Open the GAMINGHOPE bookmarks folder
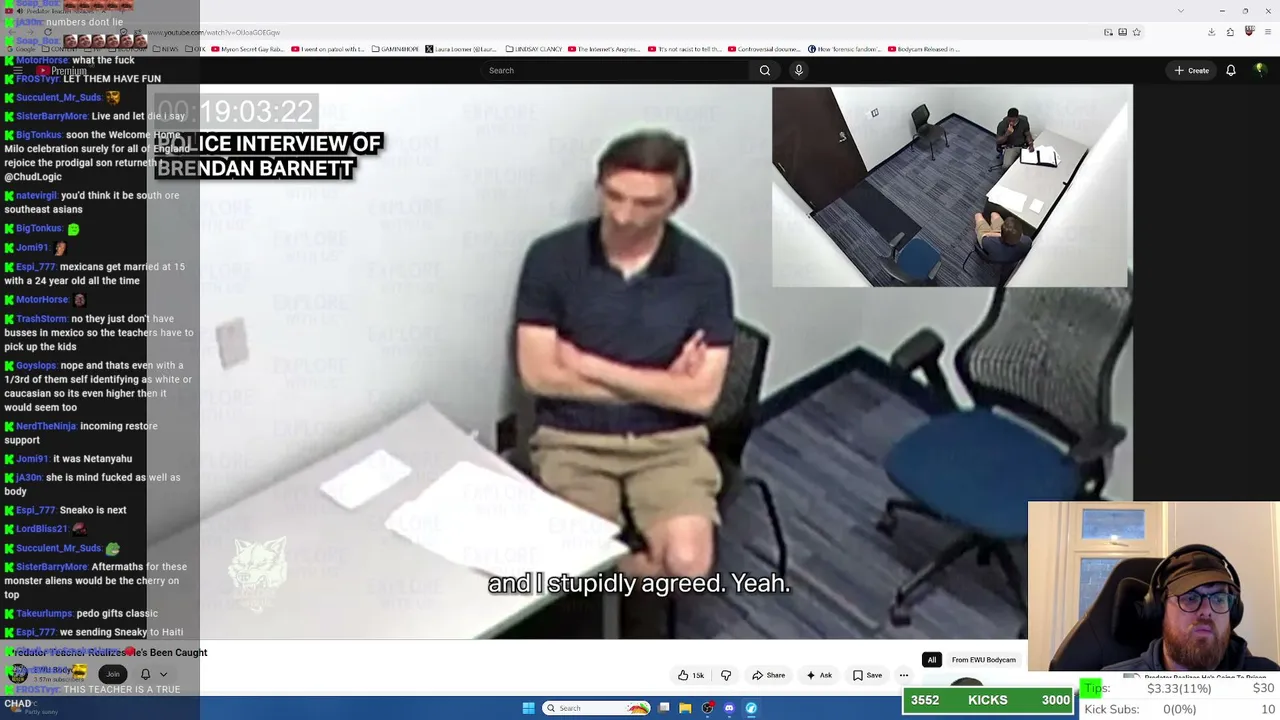Screen dimensions: 1280x720 [395, 49]
